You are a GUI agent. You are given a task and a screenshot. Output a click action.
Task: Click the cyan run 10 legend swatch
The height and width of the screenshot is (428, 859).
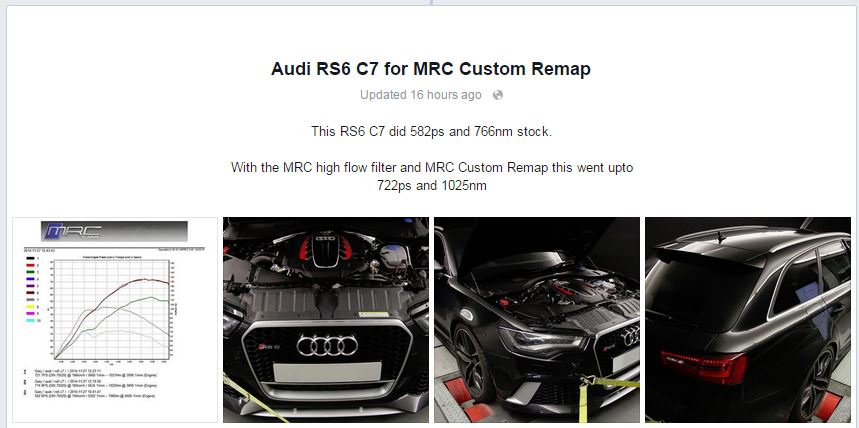coord(30,320)
